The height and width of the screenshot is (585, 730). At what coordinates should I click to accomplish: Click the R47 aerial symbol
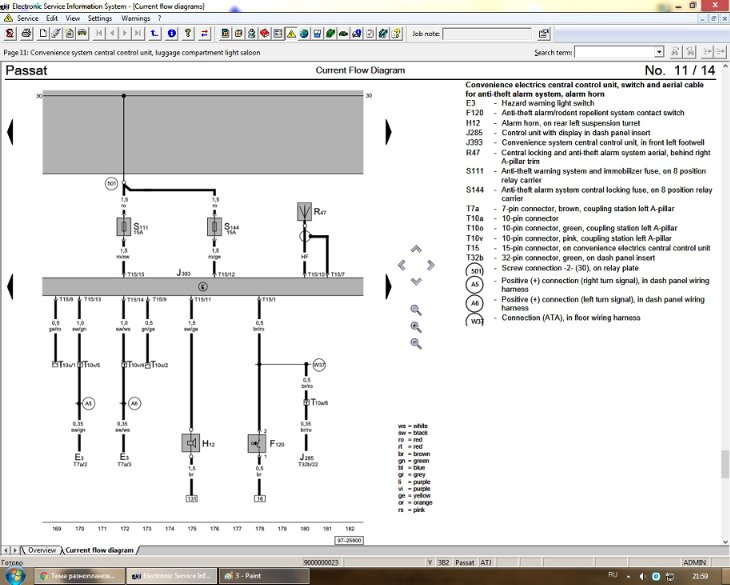(x=304, y=211)
